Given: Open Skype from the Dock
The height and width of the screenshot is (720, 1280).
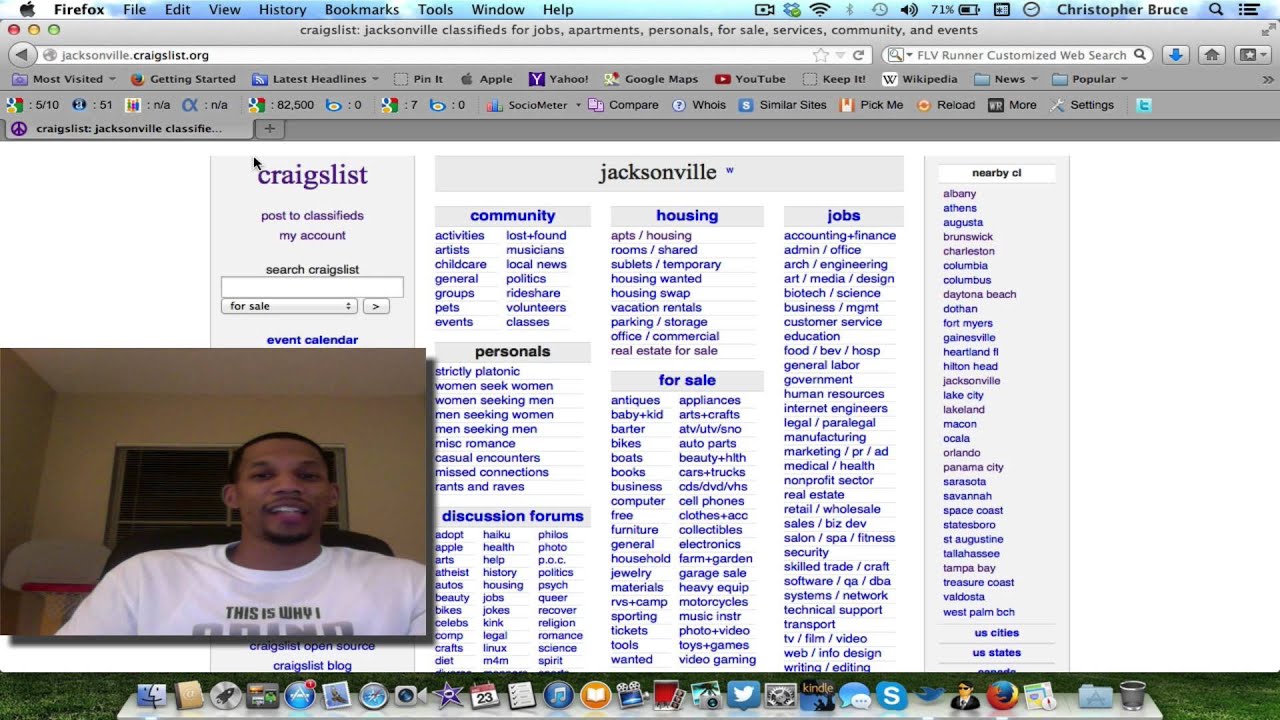Looking at the screenshot, I should [891, 695].
